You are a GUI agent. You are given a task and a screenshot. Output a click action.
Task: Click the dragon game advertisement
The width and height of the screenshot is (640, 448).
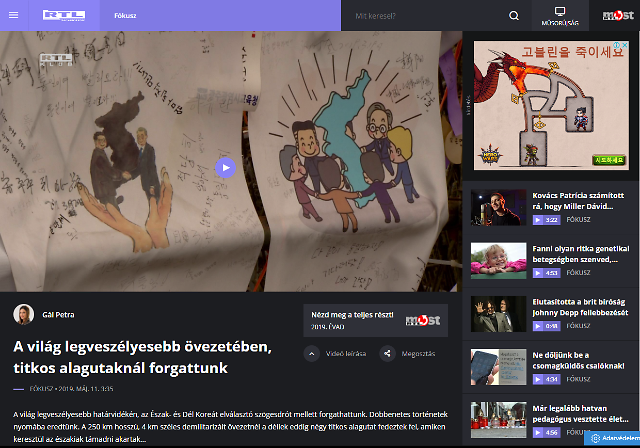pyautogui.click(x=551, y=105)
